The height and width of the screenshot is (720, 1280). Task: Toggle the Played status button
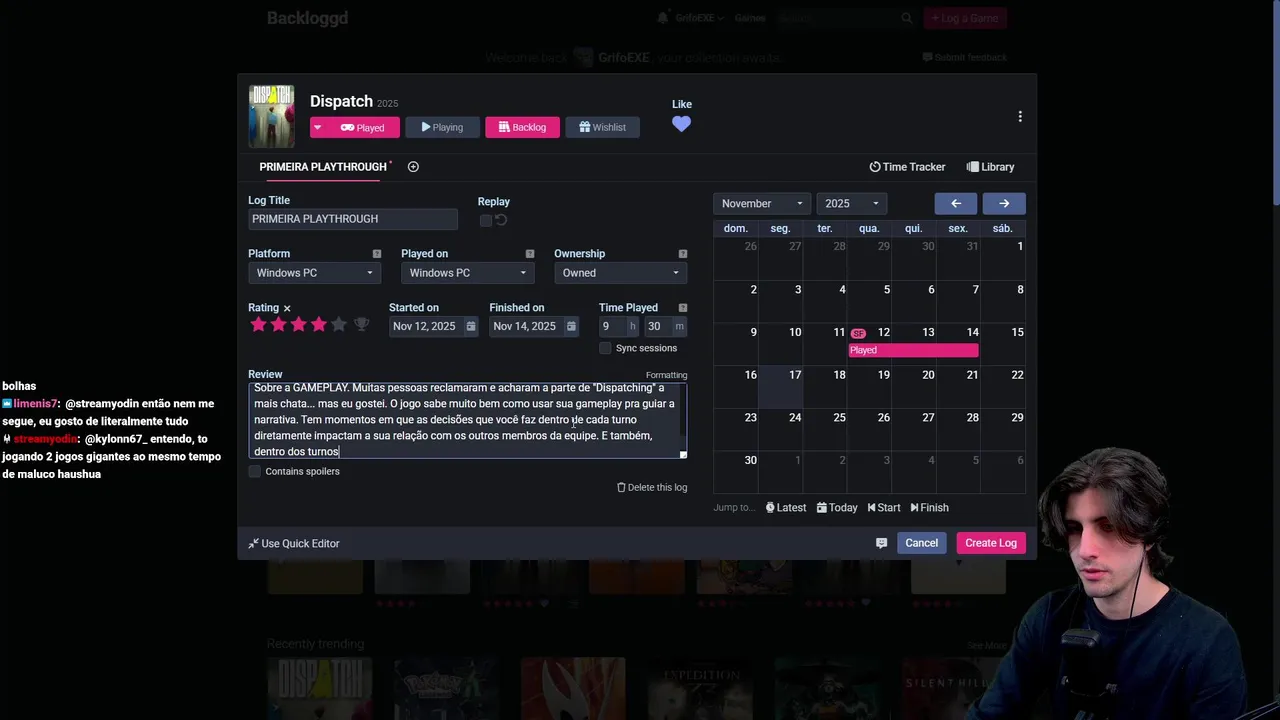click(363, 127)
